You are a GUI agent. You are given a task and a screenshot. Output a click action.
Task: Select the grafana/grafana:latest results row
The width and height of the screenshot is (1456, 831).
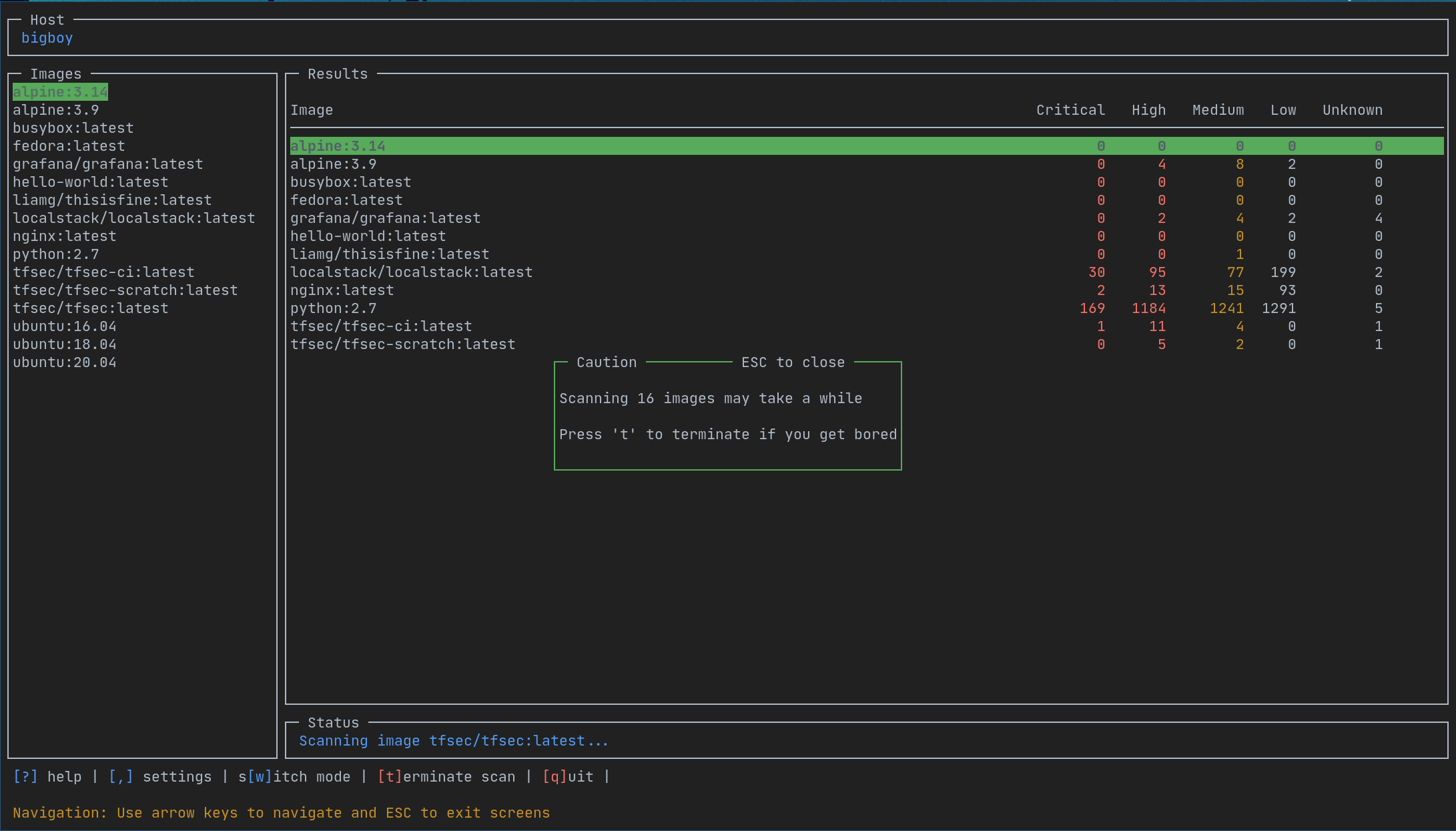[x=385, y=218]
